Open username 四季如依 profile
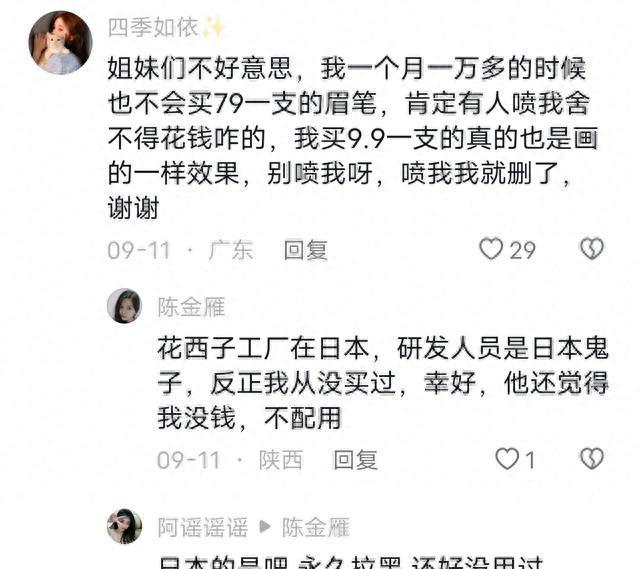The image size is (640, 569). tap(153, 28)
